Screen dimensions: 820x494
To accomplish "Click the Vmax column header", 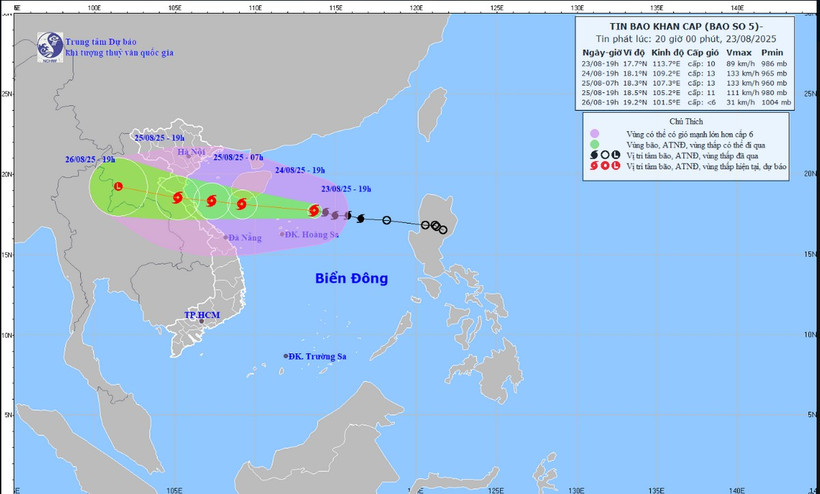I will point(740,50).
